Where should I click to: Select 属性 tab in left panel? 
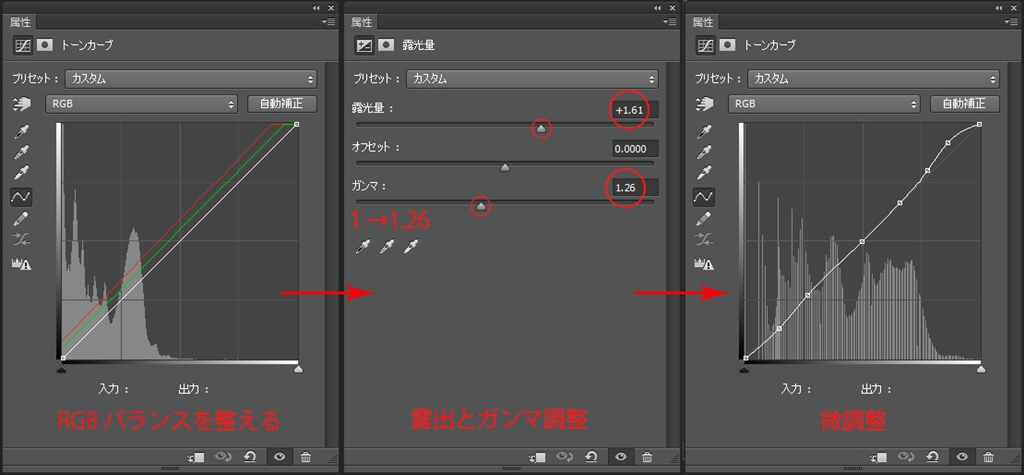(20, 22)
